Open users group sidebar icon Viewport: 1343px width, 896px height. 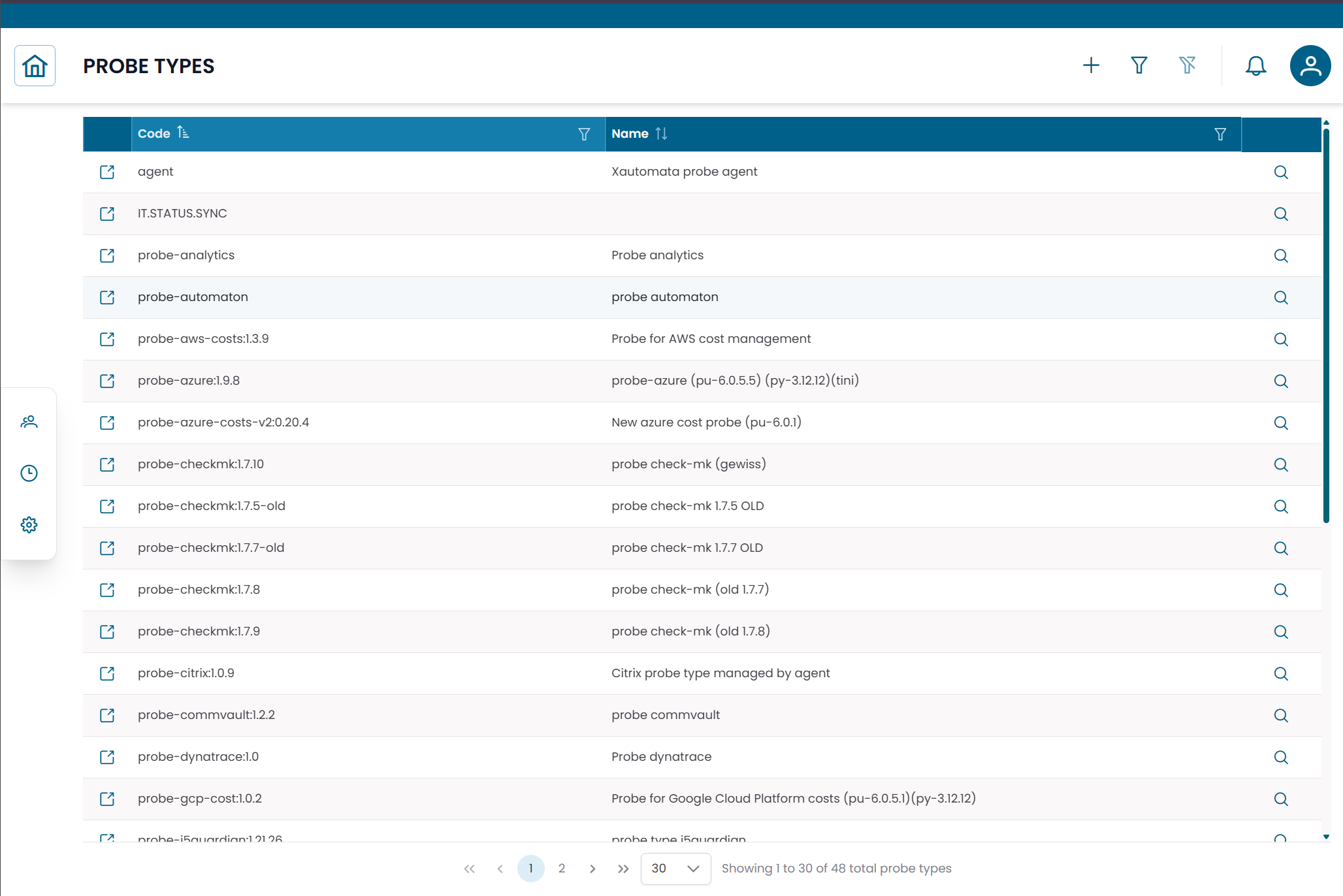[29, 422]
